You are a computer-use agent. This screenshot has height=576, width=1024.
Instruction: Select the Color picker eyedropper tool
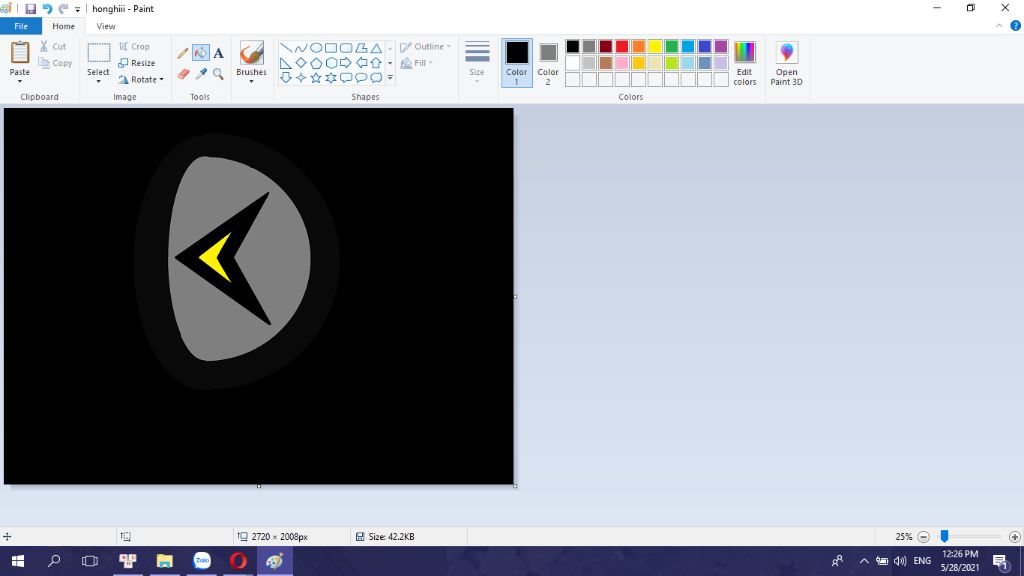coord(201,74)
